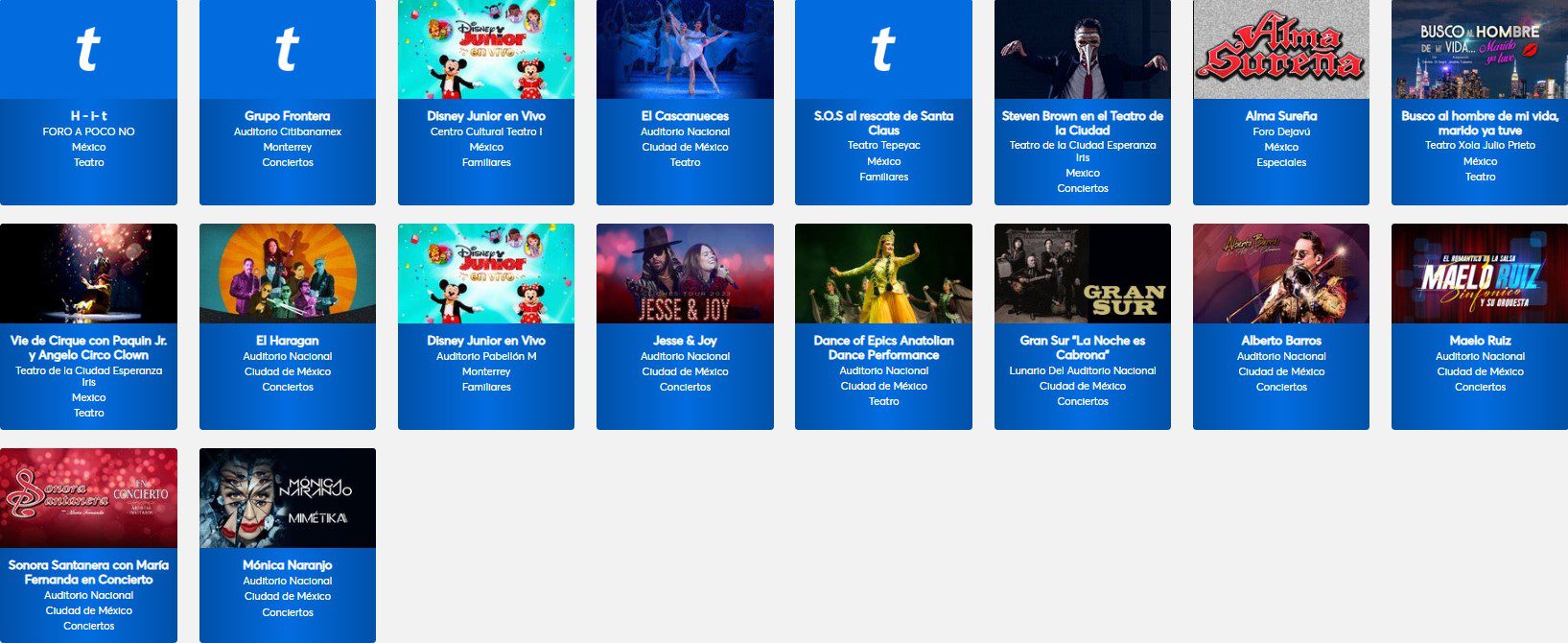Select the Alberto Barros trombone image
Image resolution: width=1568 pixels, height=643 pixels.
(x=1281, y=274)
